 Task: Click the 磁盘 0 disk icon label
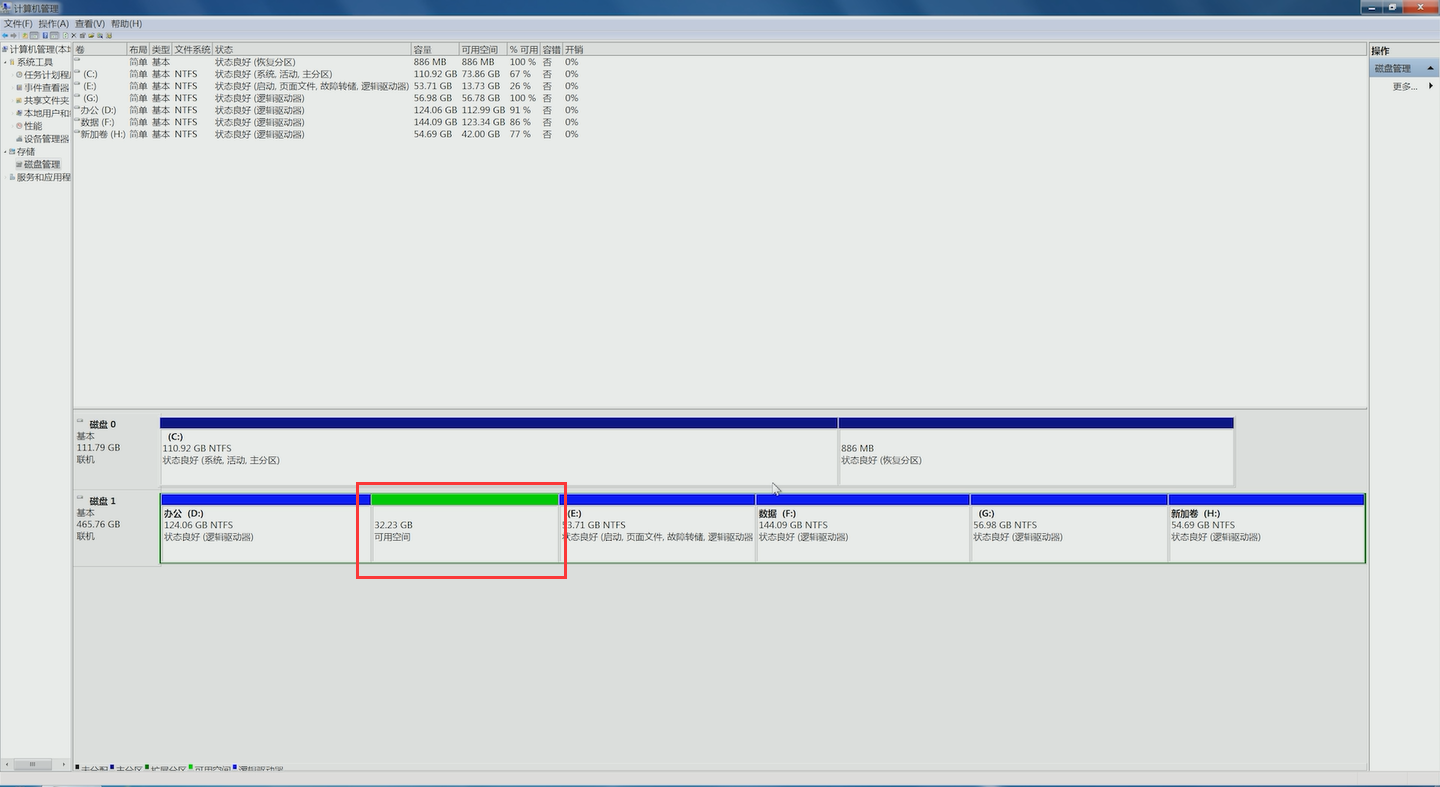click(81, 423)
